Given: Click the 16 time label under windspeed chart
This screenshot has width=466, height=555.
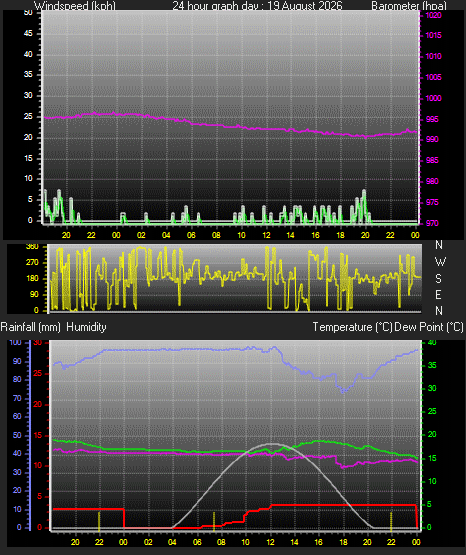Looking at the screenshot, I should pos(315,235).
